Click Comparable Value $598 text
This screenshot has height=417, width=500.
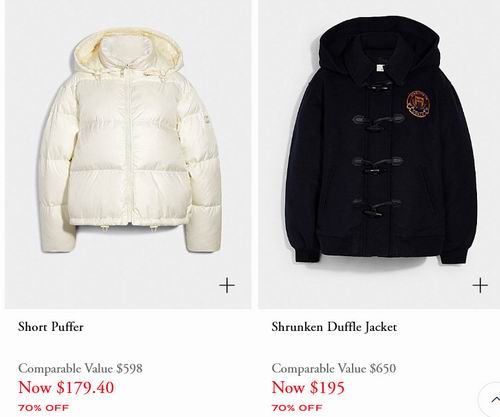tap(80, 368)
